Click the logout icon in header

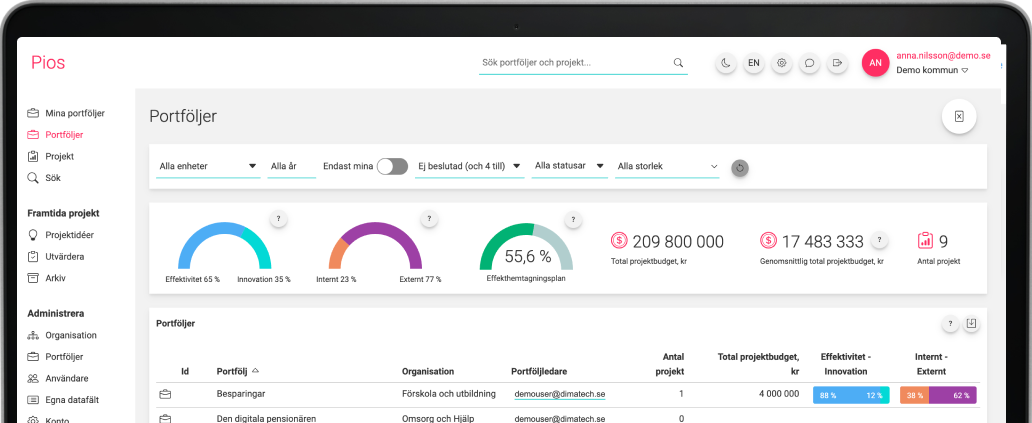click(x=838, y=63)
